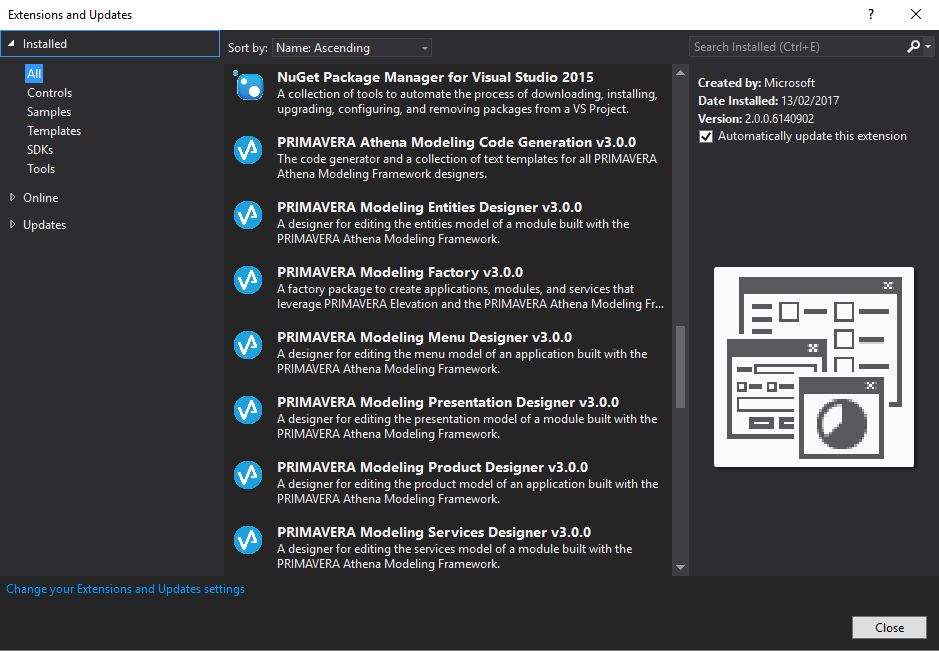
Task: Click the extension preview image thumbnail
Action: [x=814, y=367]
